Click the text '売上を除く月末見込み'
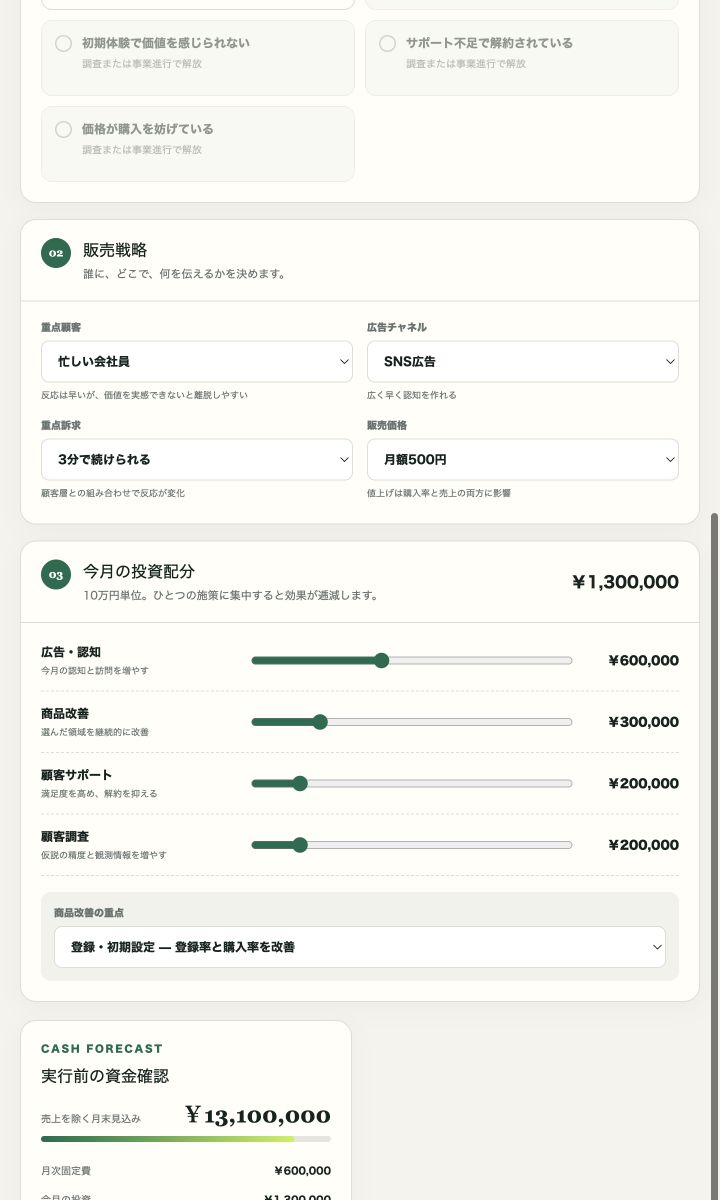This screenshot has height=1200, width=720. [91, 1118]
